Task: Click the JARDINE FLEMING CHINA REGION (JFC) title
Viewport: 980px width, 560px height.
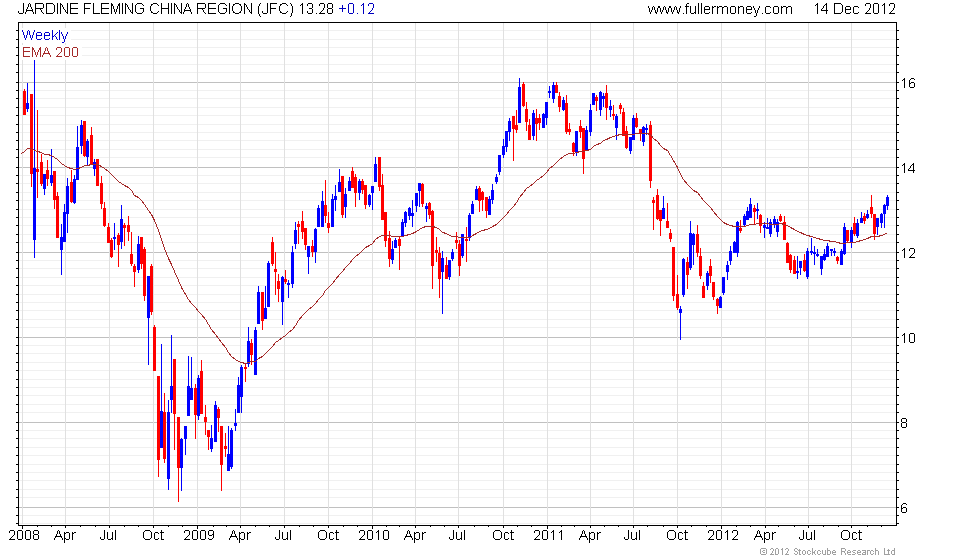Action: coord(156,9)
